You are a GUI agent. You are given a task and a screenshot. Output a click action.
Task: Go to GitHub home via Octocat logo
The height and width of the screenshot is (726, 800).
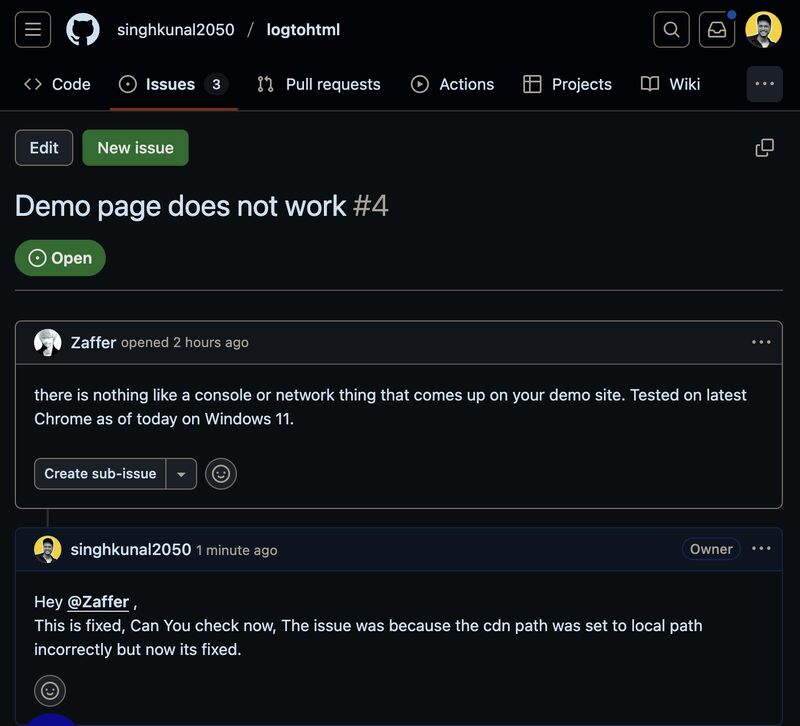coord(83,30)
